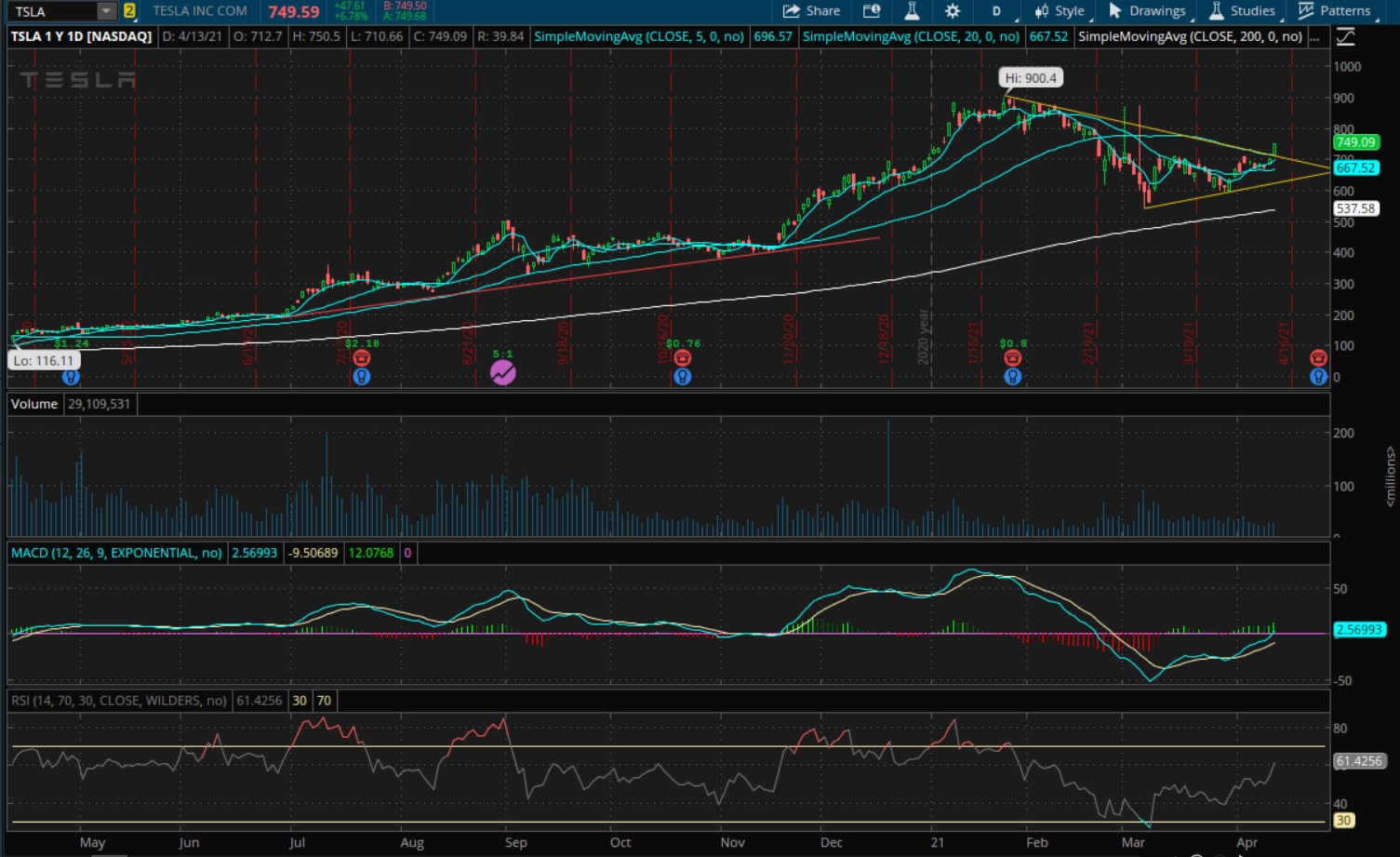Open the Drawings menu
Image resolution: width=1400 pixels, height=857 pixels.
point(1147,11)
